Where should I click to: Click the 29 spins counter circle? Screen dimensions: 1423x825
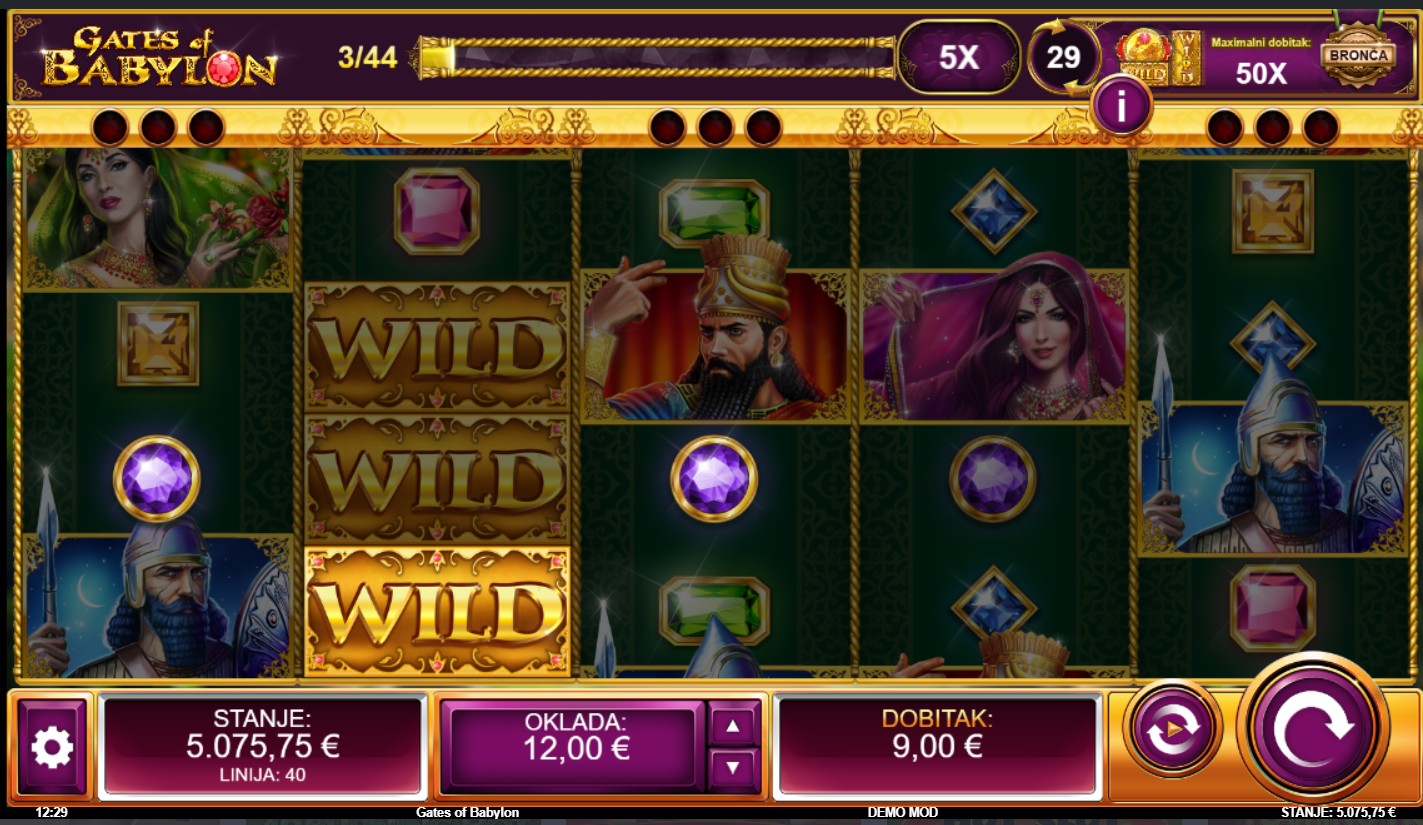point(1063,57)
